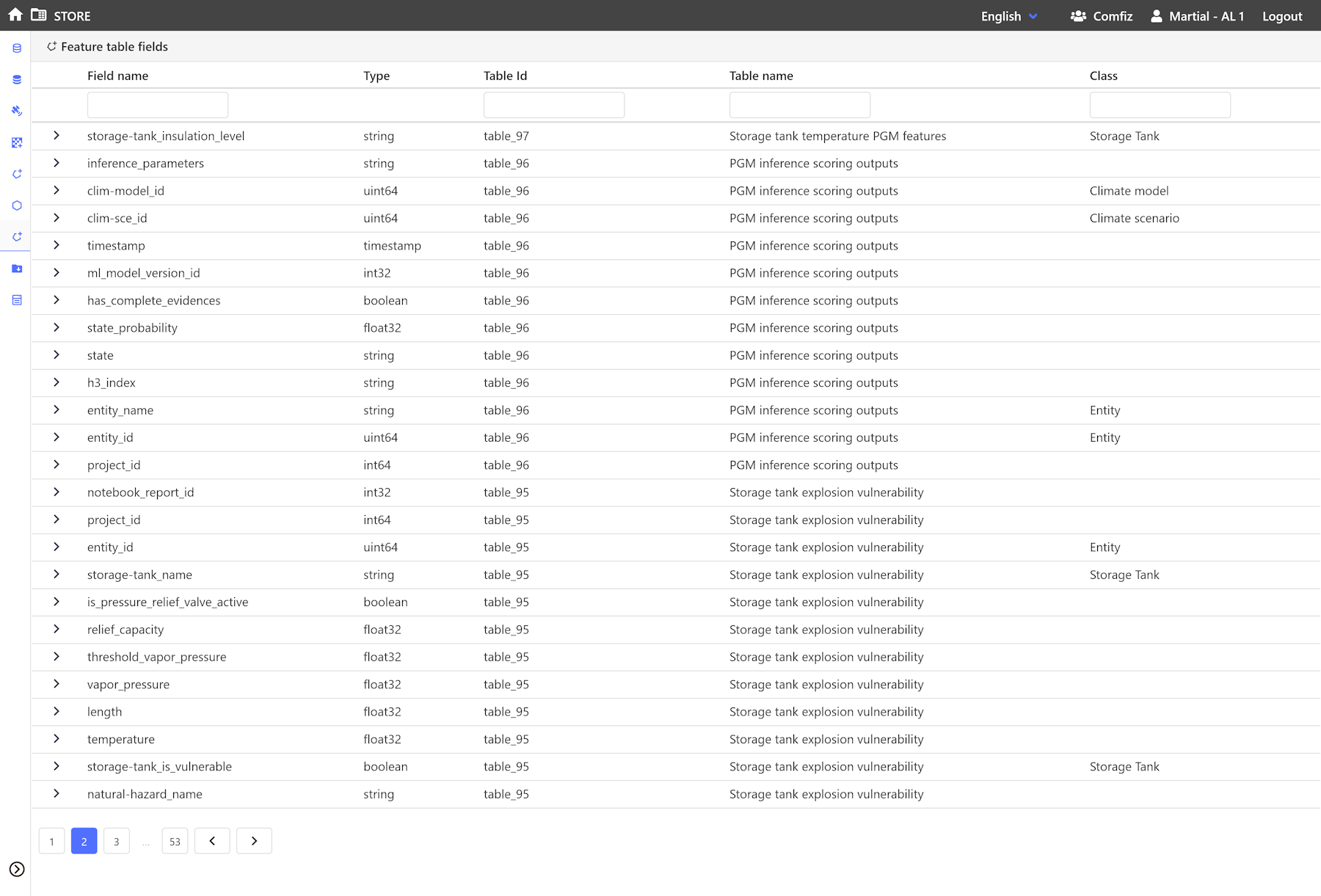Open the checkerboard raster-plus sidebar icon
The width and height of the screenshot is (1321, 896).
click(x=17, y=142)
